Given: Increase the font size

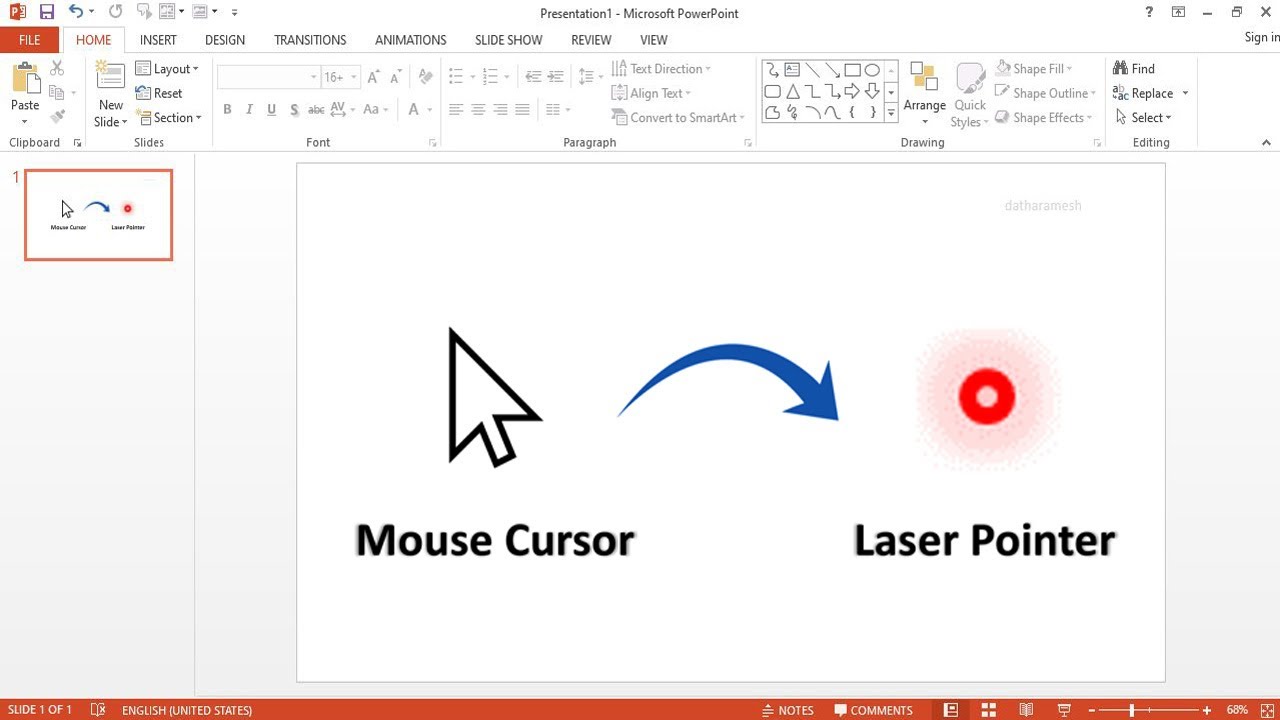Looking at the screenshot, I should (373, 77).
